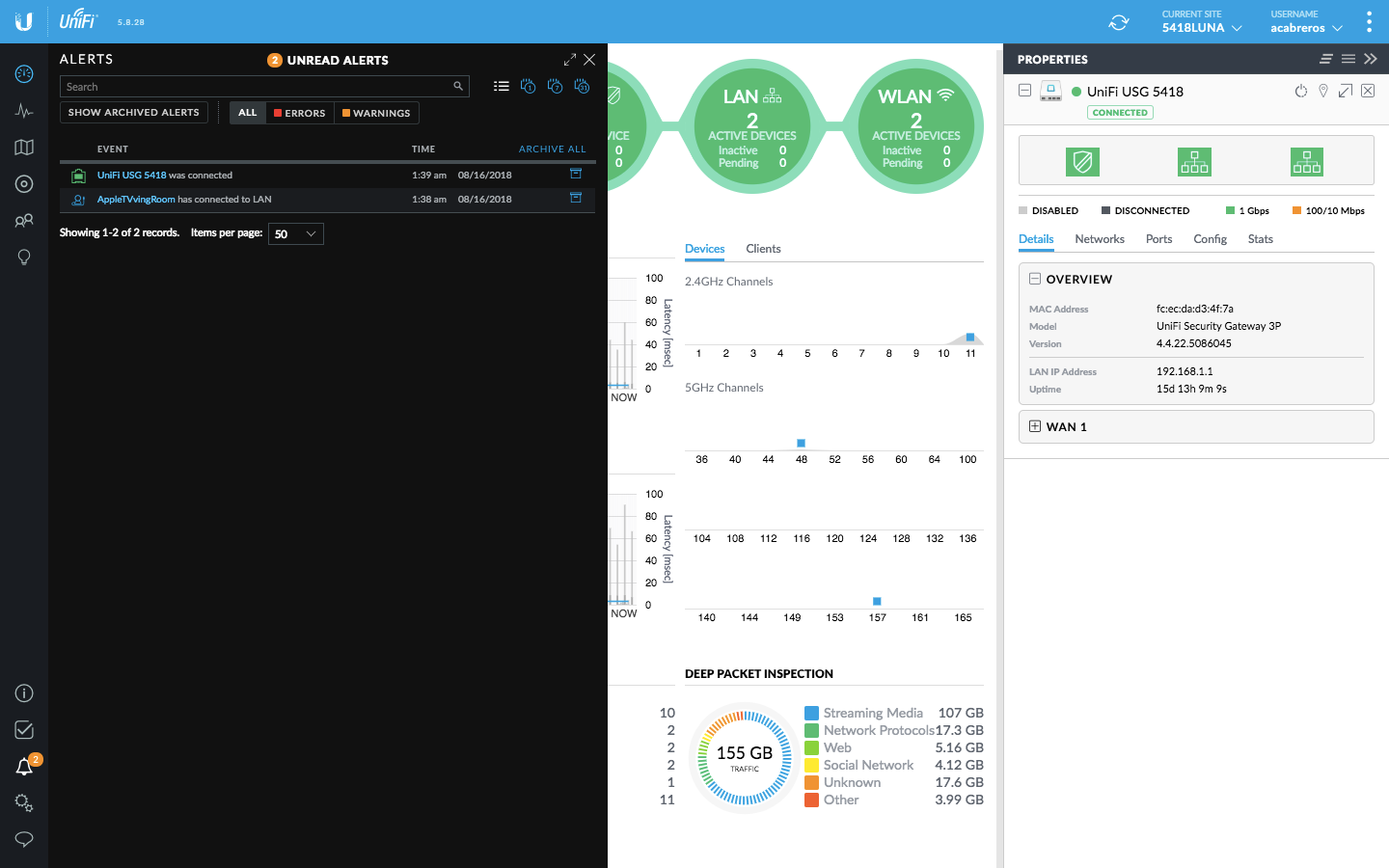Open the Current Site 5418LUNA dropdown
This screenshot has width=1389, height=868.
1201,22
